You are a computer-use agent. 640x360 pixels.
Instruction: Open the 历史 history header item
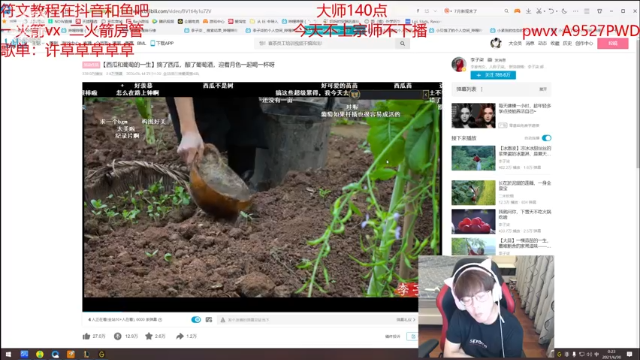pos(567,43)
